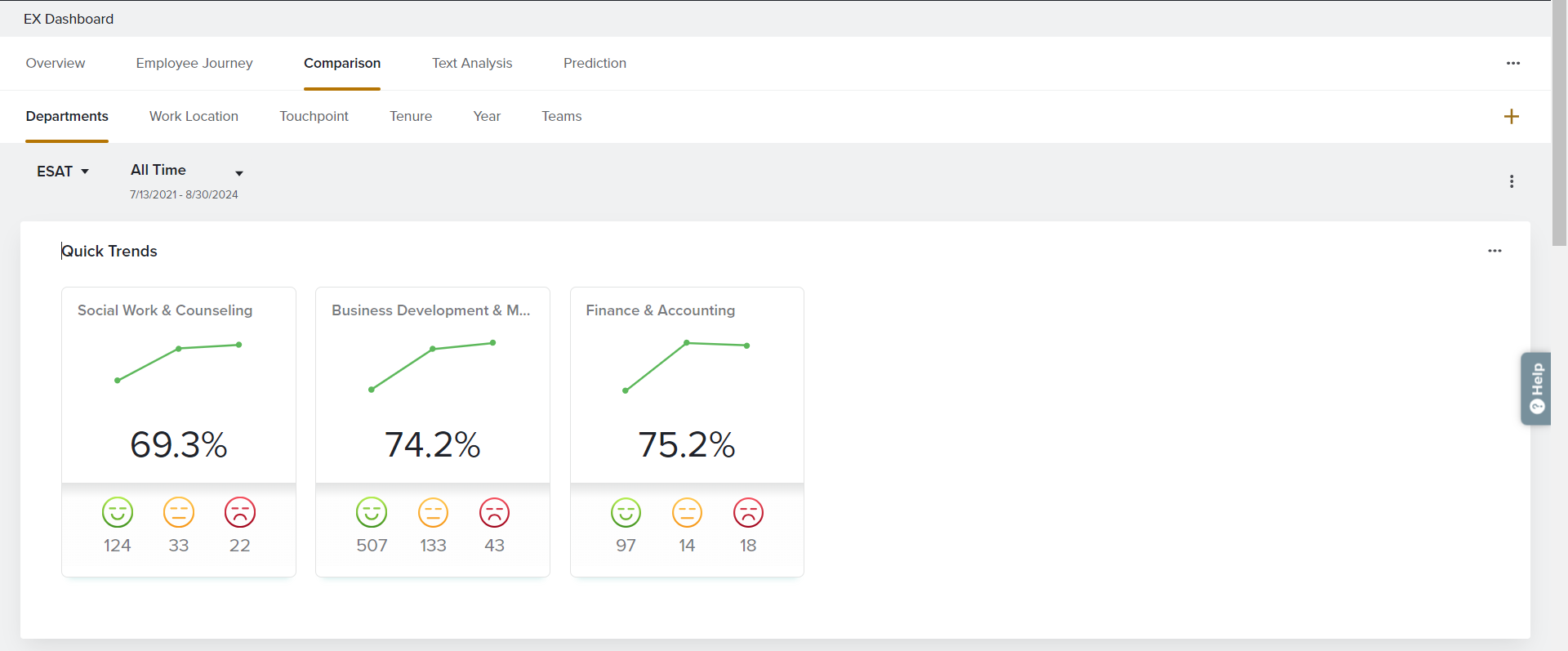This screenshot has height=651, width=1568.
Task: Click the plus icon to add tab
Action: pos(1511,117)
